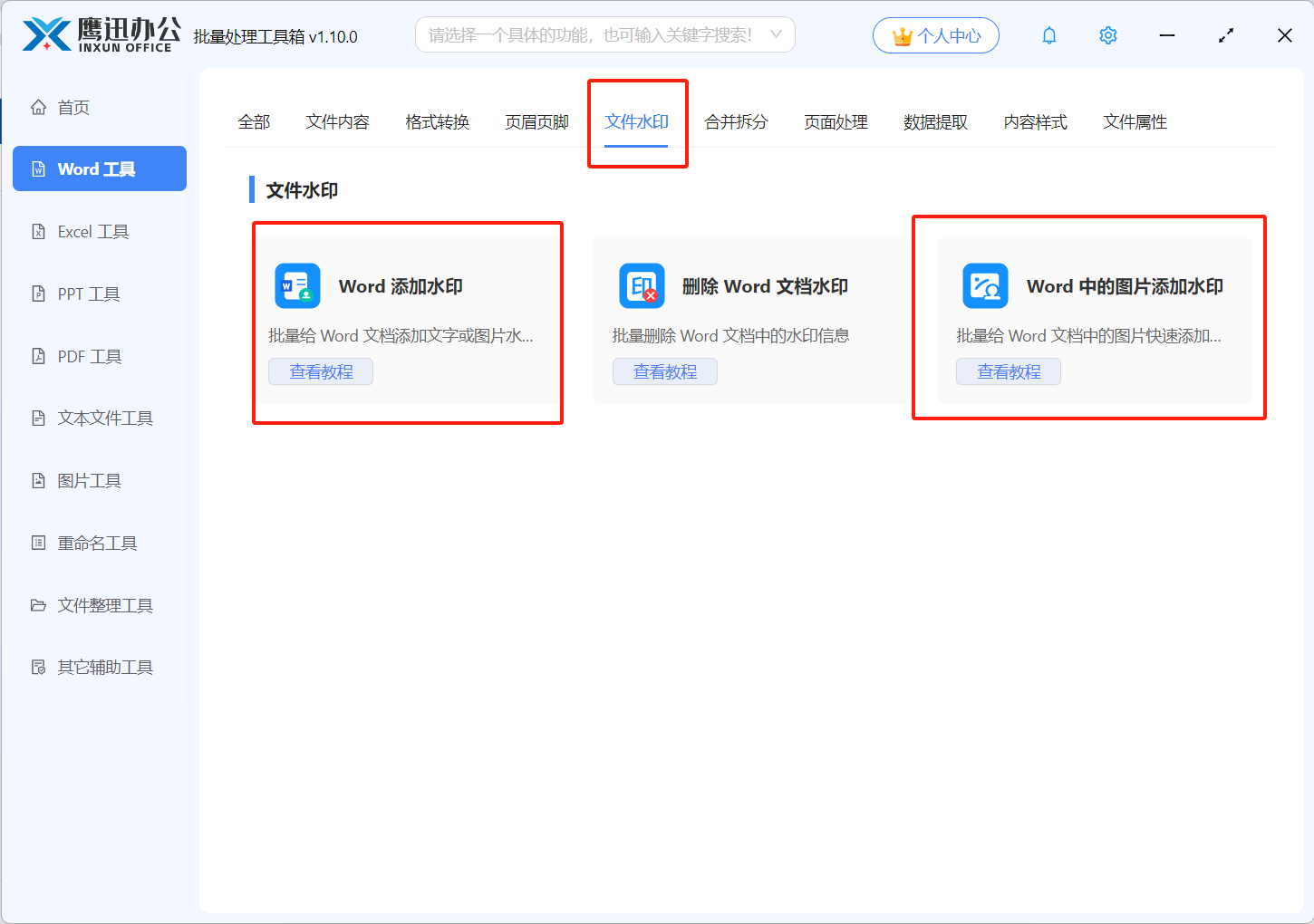Click the Excel 工具 sidebar icon

(38, 232)
